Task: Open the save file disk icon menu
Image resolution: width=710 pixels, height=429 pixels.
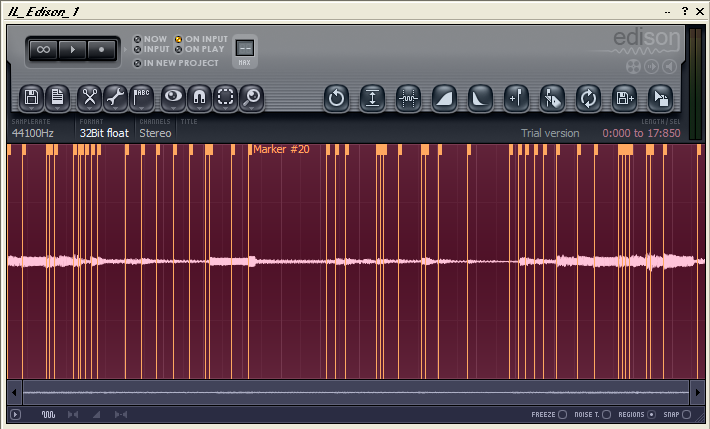Action: (x=31, y=97)
